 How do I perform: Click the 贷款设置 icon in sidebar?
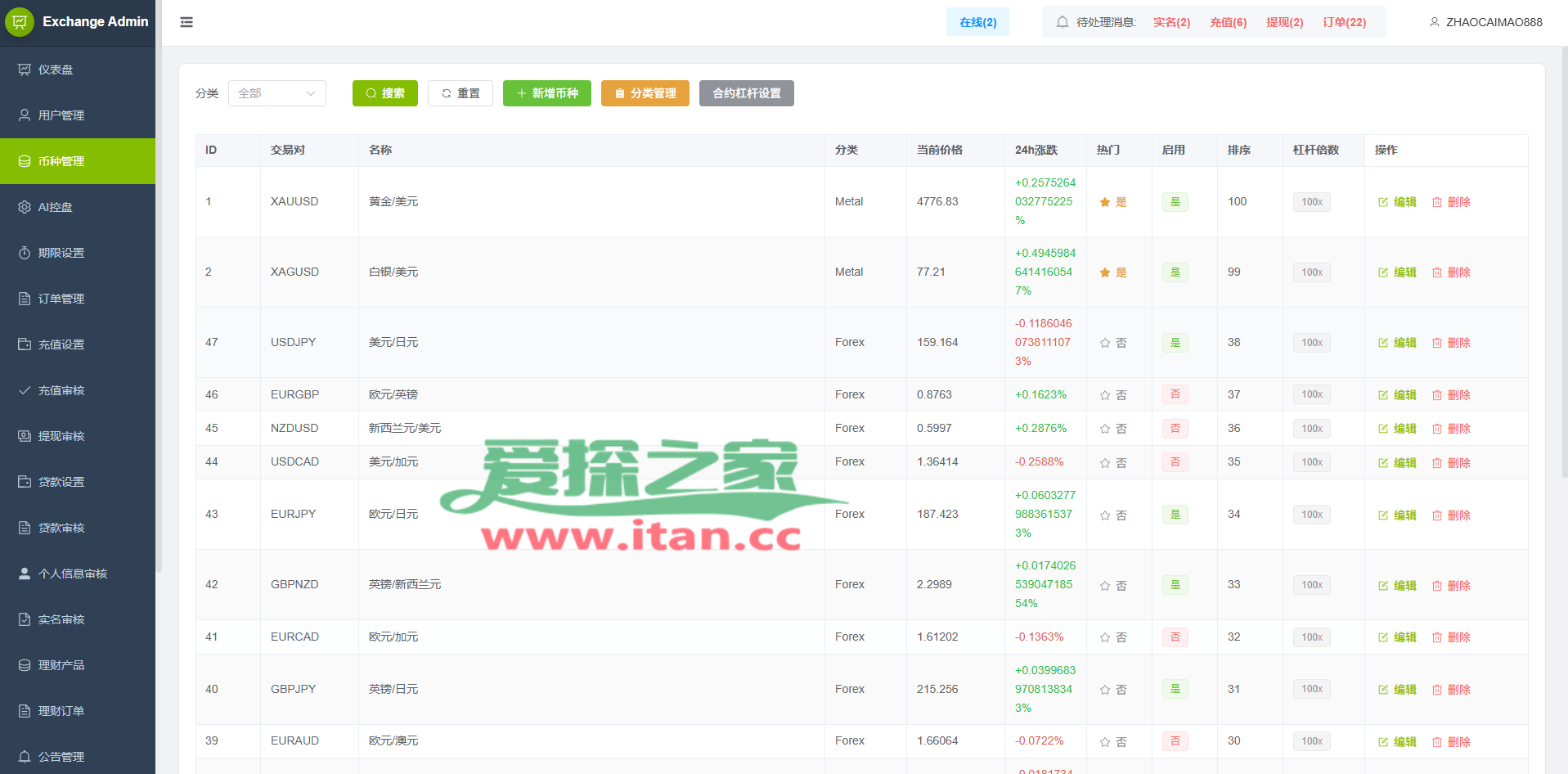[25, 482]
